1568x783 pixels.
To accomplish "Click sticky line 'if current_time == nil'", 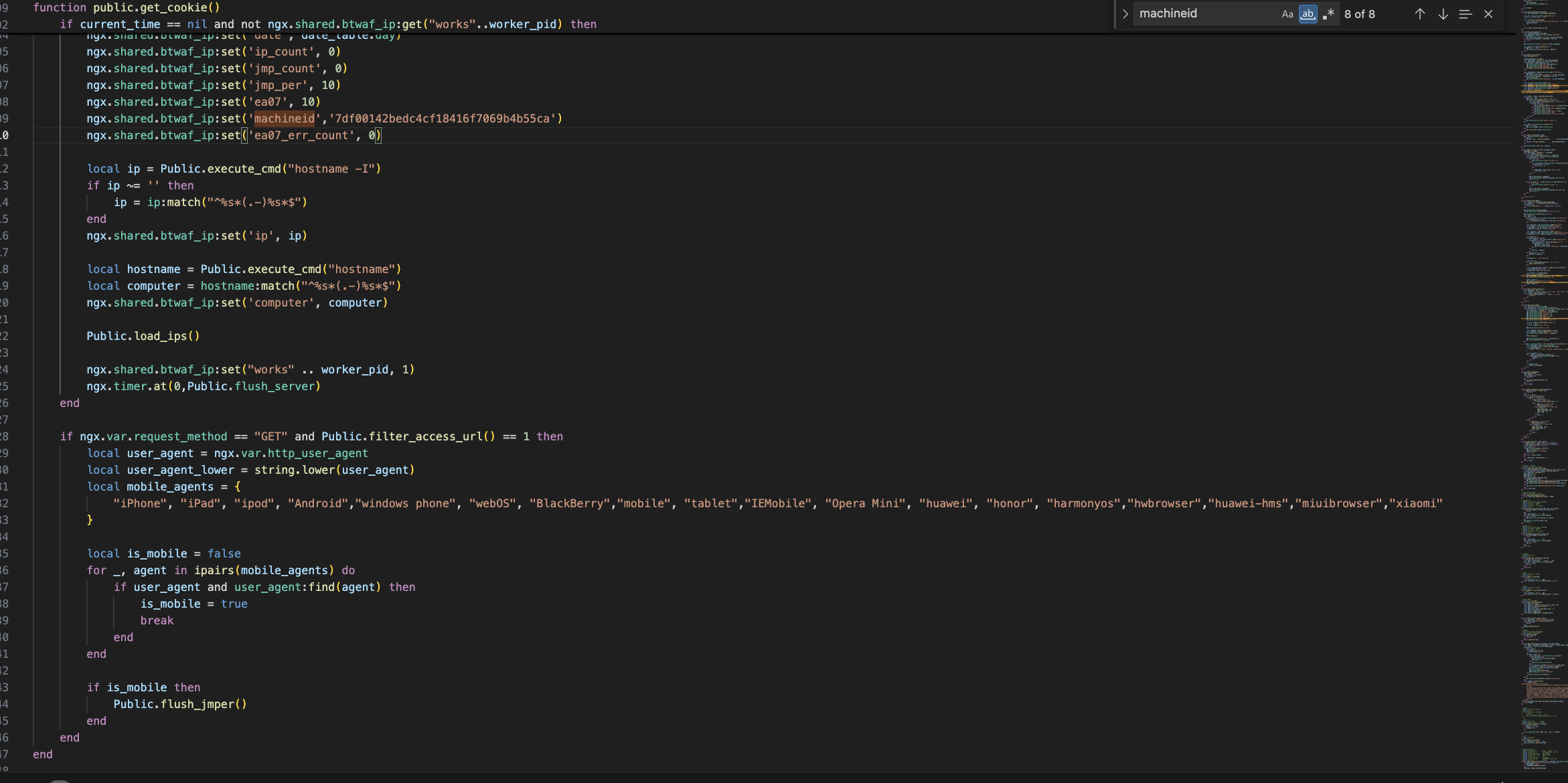I will 328,24.
